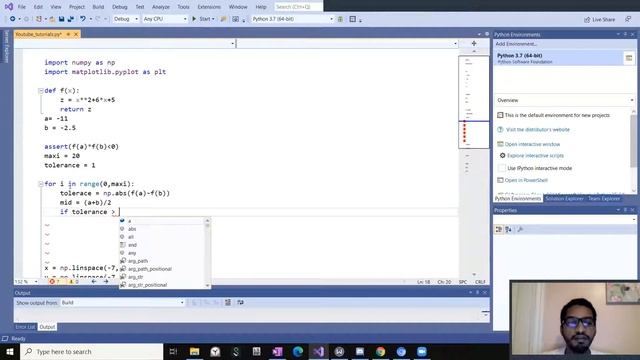The height and width of the screenshot is (360, 640).
Task: Open the Edit menu
Action: [x=38, y=7]
